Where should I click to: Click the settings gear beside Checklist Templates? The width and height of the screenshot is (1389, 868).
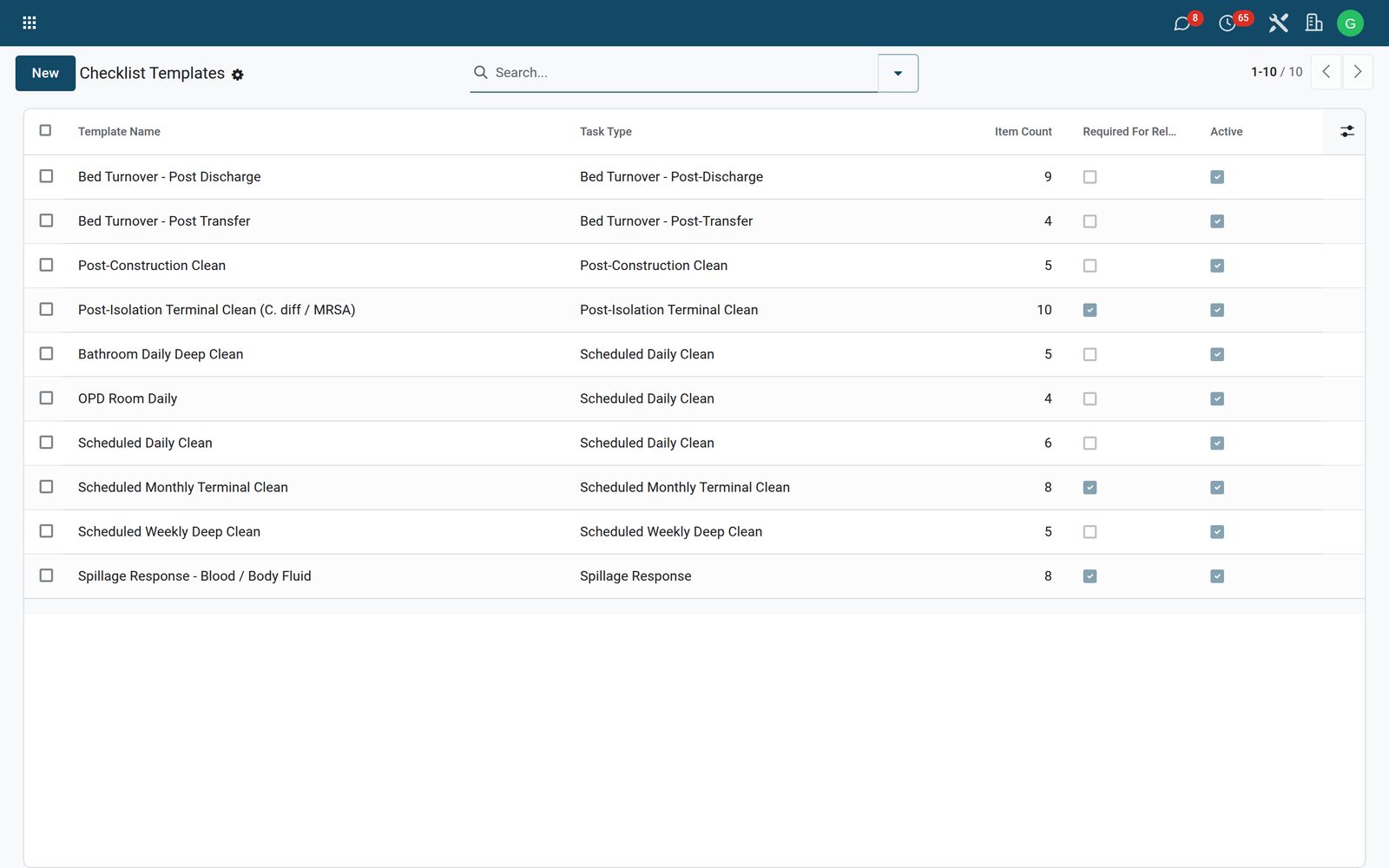238,75
